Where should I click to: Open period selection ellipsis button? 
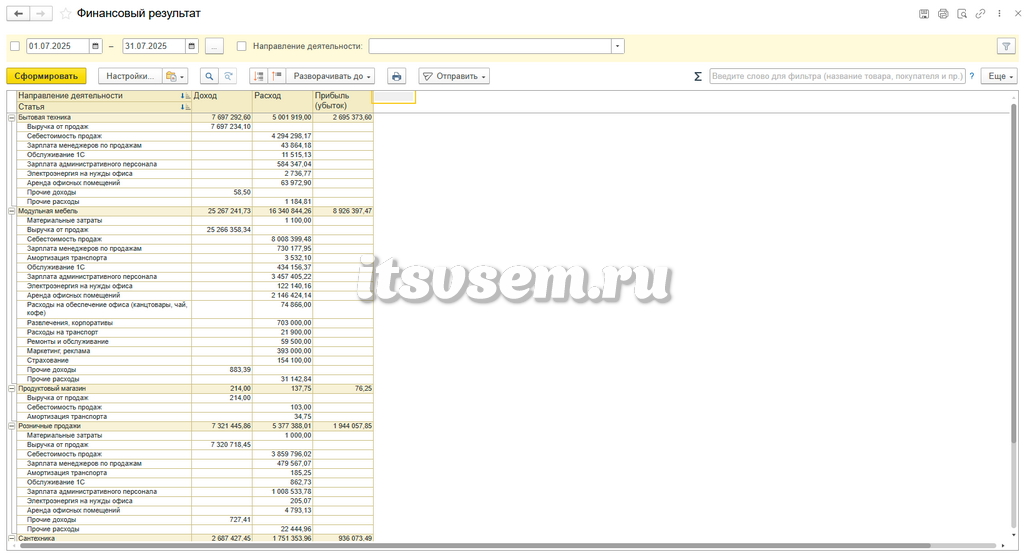214,46
